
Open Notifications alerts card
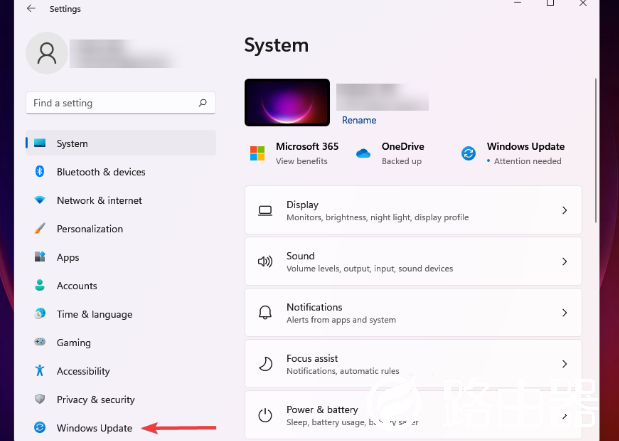(x=413, y=312)
